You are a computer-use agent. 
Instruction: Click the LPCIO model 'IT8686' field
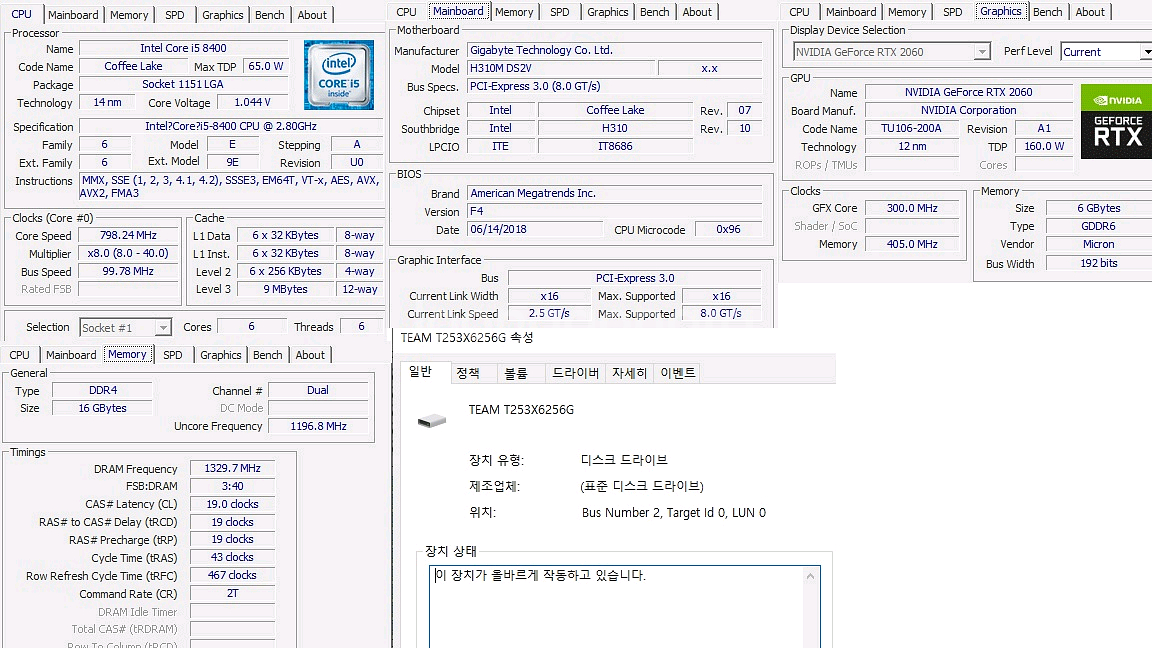(x=615, y=146)
